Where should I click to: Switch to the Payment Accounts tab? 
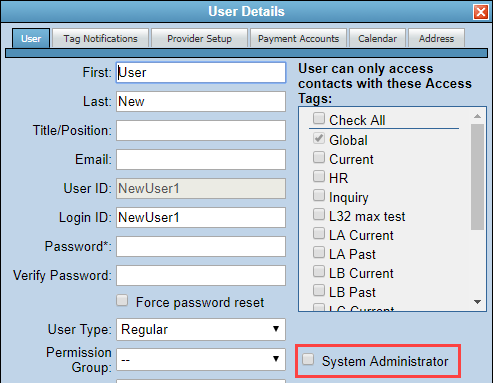coord(298,39)
